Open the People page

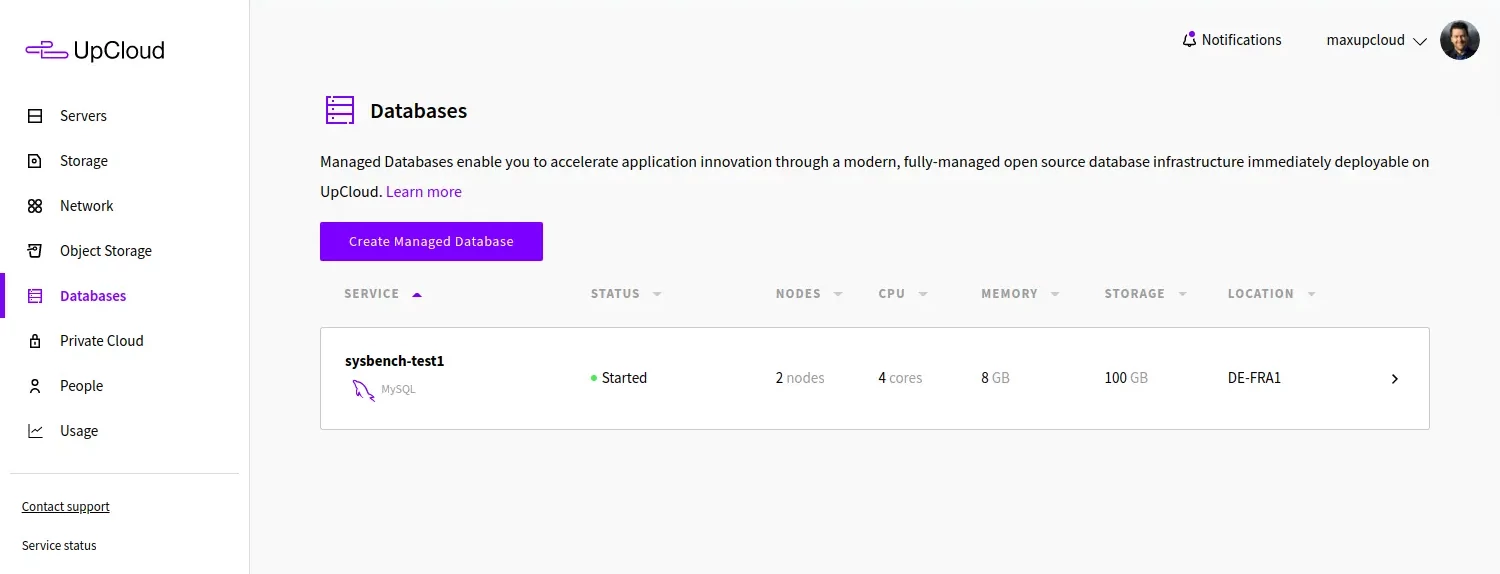point(82,386)
